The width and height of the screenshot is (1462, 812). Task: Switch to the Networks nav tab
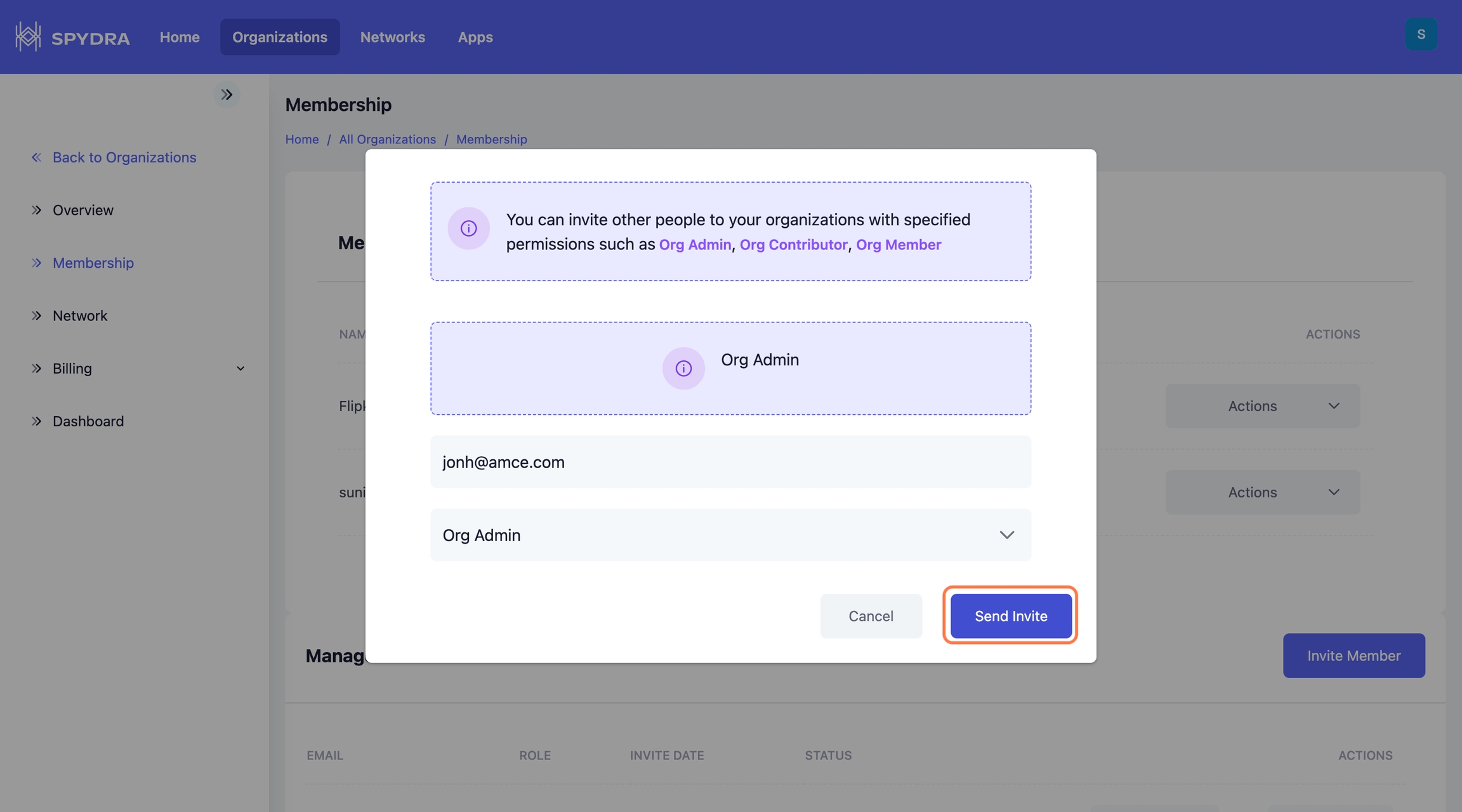(392, 37)
